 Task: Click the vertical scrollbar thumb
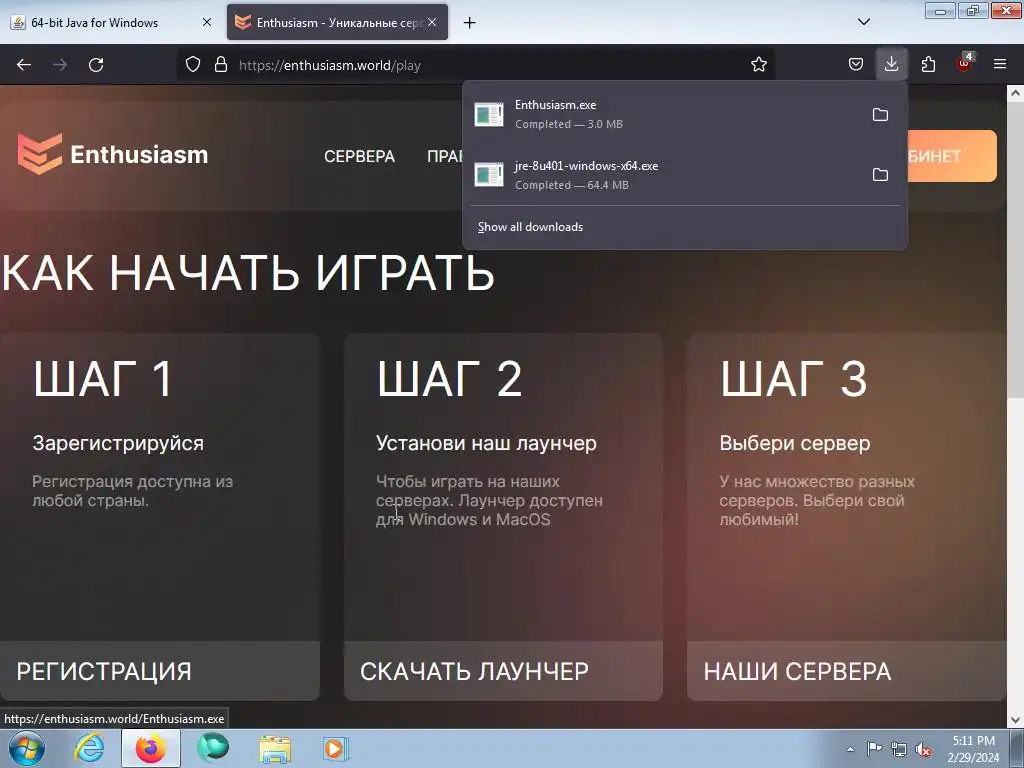coord(1016,249)
